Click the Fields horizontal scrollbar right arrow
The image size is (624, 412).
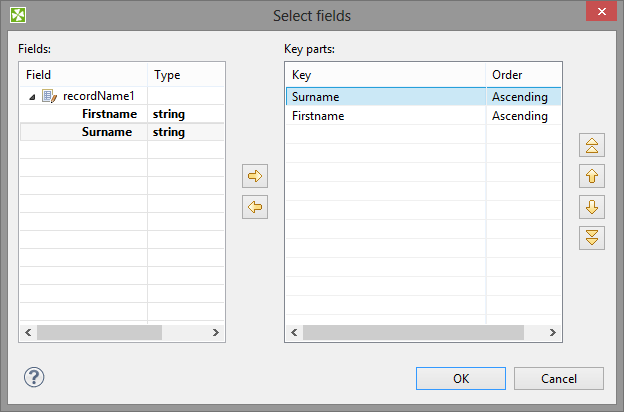click(x=215, y=332)
